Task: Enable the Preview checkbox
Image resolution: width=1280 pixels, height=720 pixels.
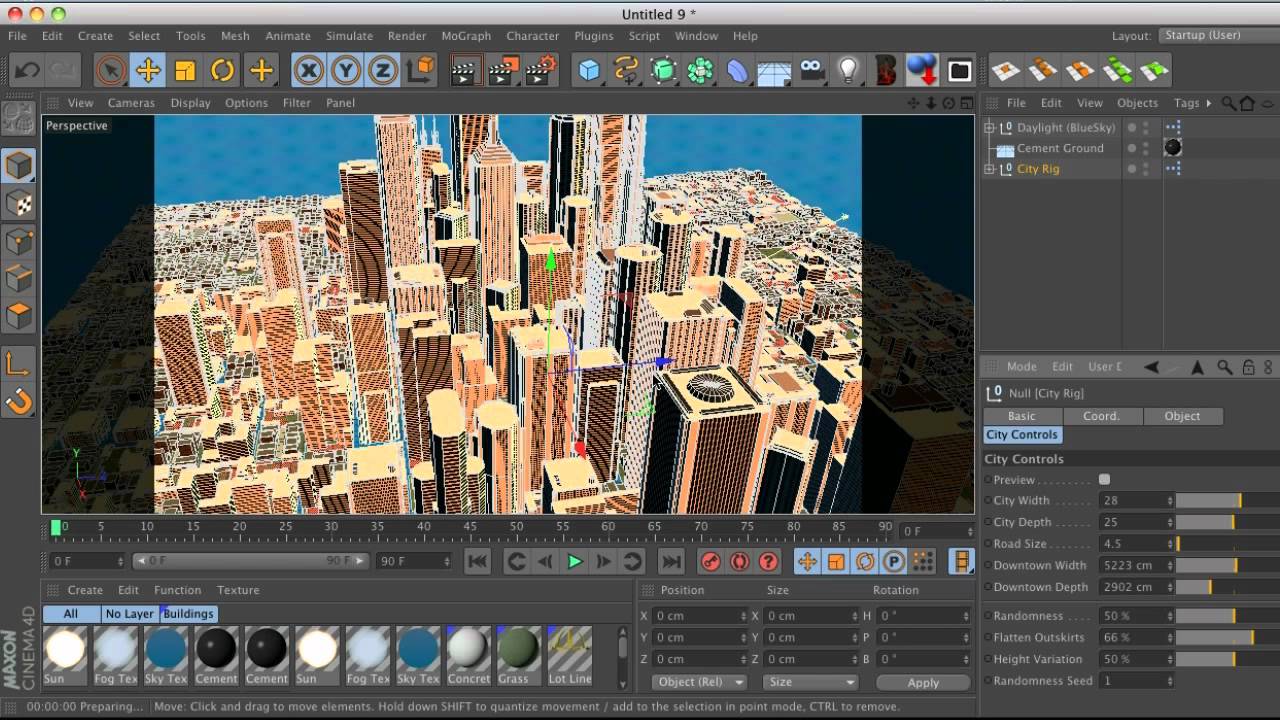Action: (1104, 480)
